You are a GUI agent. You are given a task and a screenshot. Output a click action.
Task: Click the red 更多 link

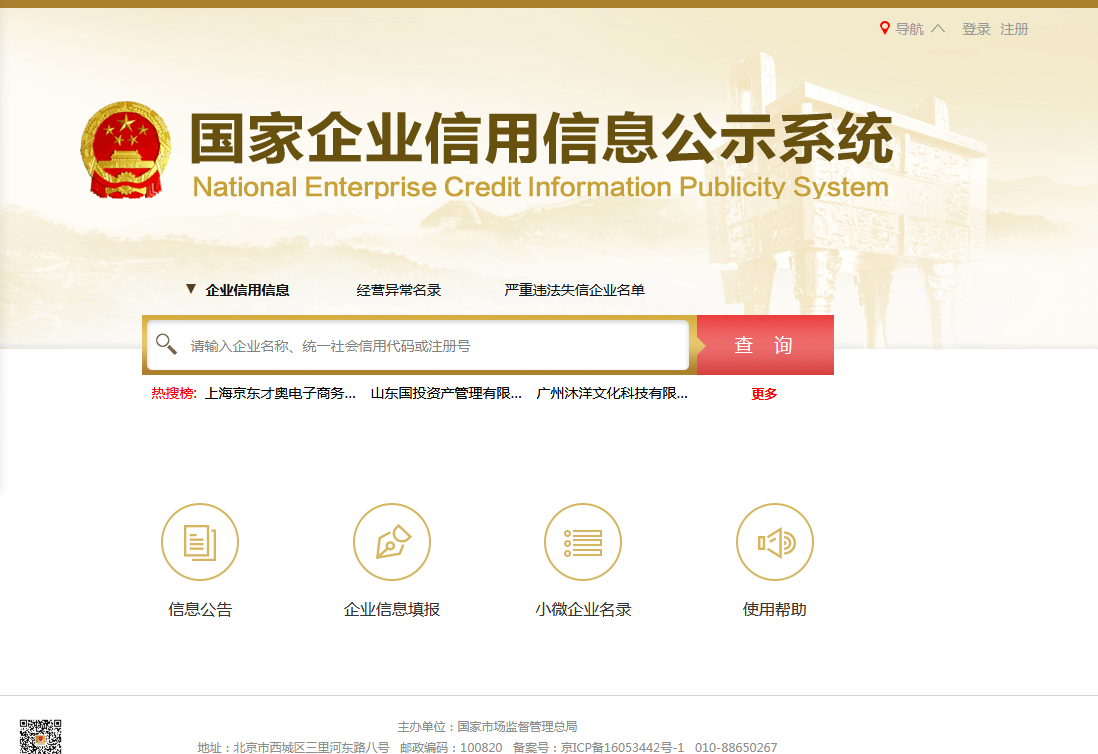click(x=764, y=394)
